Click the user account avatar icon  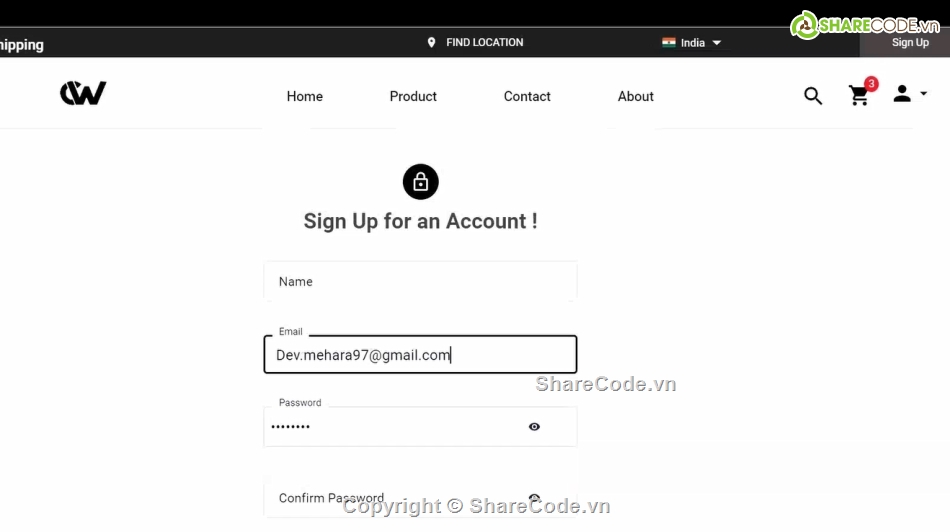click(902, 93)
